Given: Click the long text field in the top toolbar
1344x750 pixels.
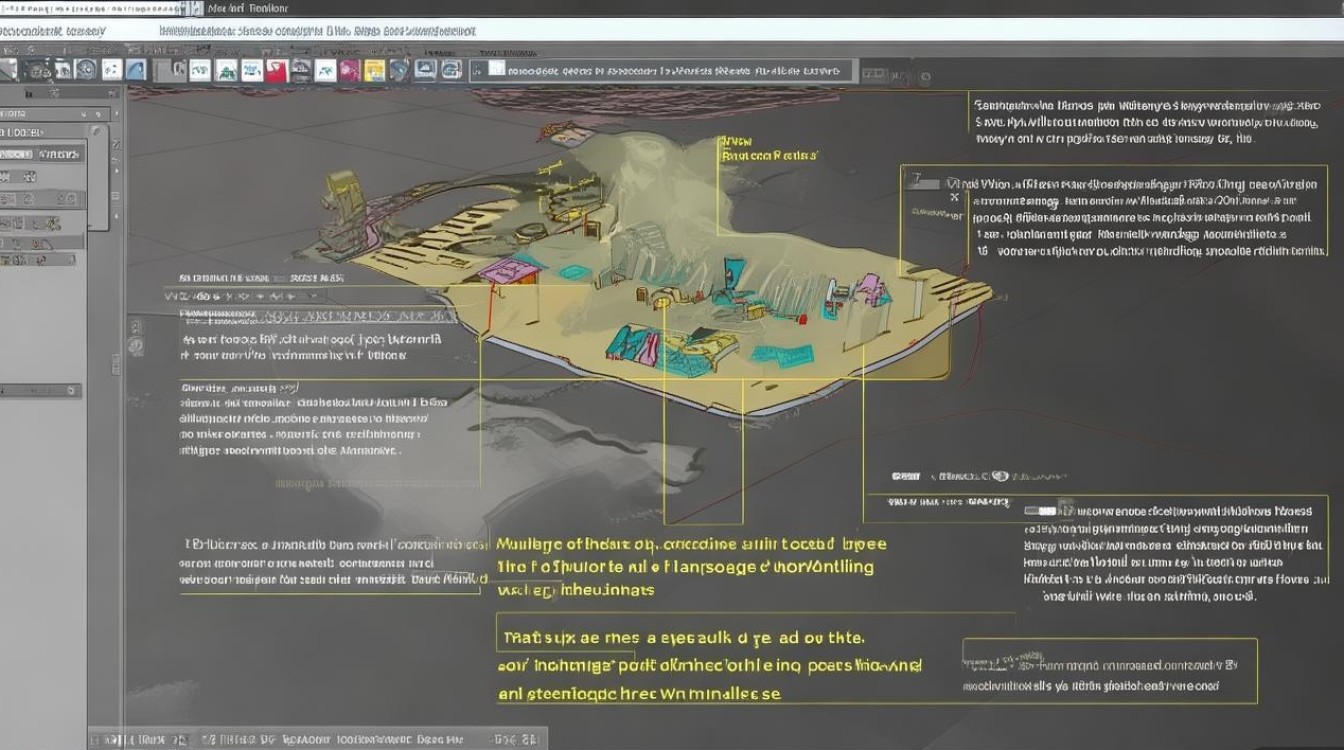Looking at the screenshot, I should point(663,70).
